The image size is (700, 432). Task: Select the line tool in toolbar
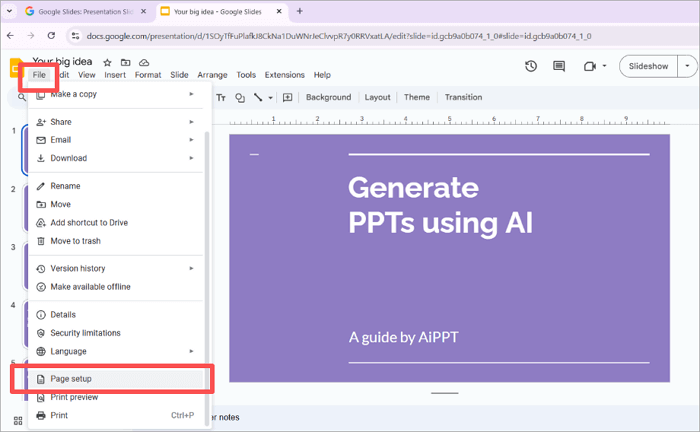[258, 98]
